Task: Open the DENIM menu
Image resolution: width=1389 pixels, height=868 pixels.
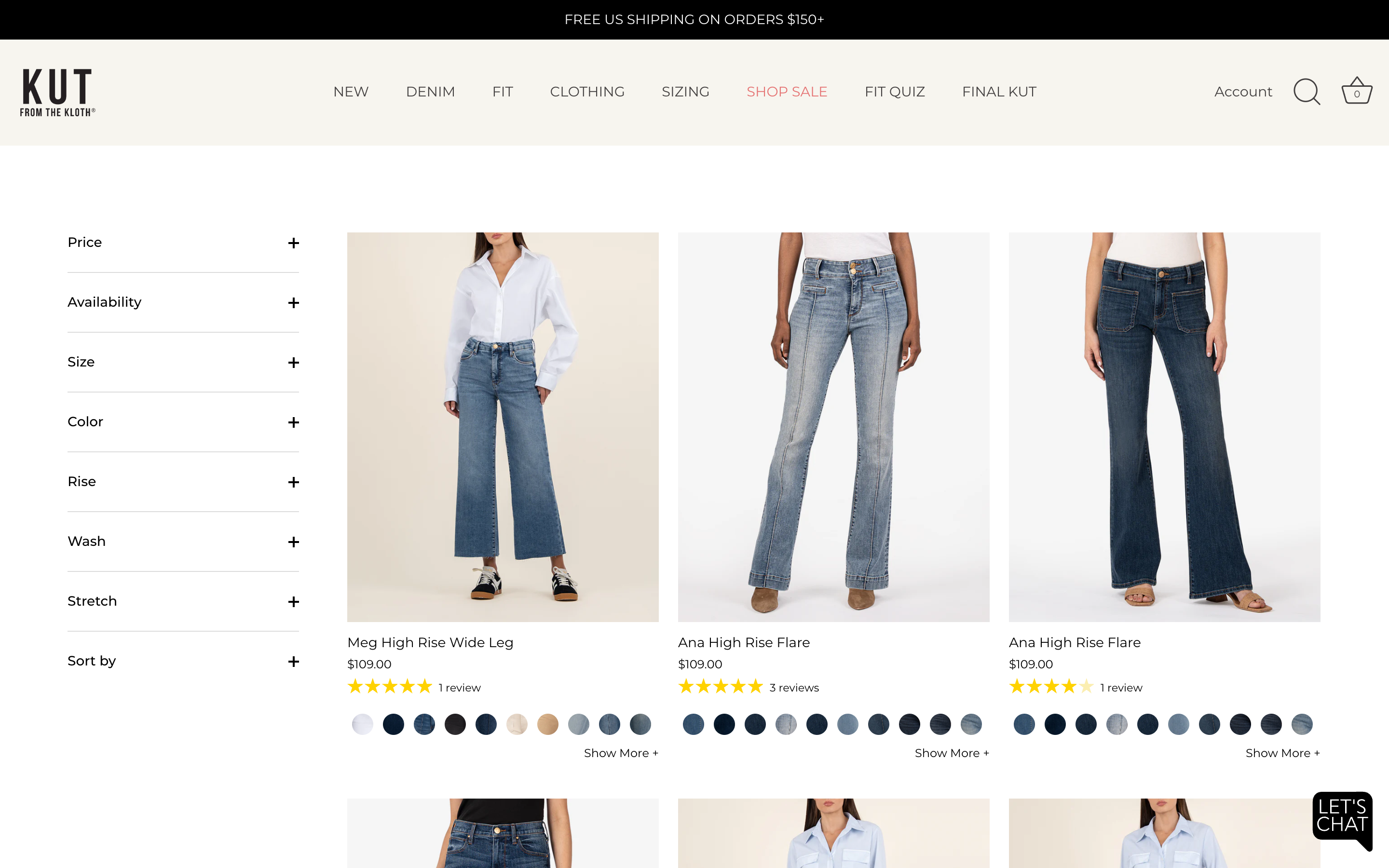Action: pos(430,91)
